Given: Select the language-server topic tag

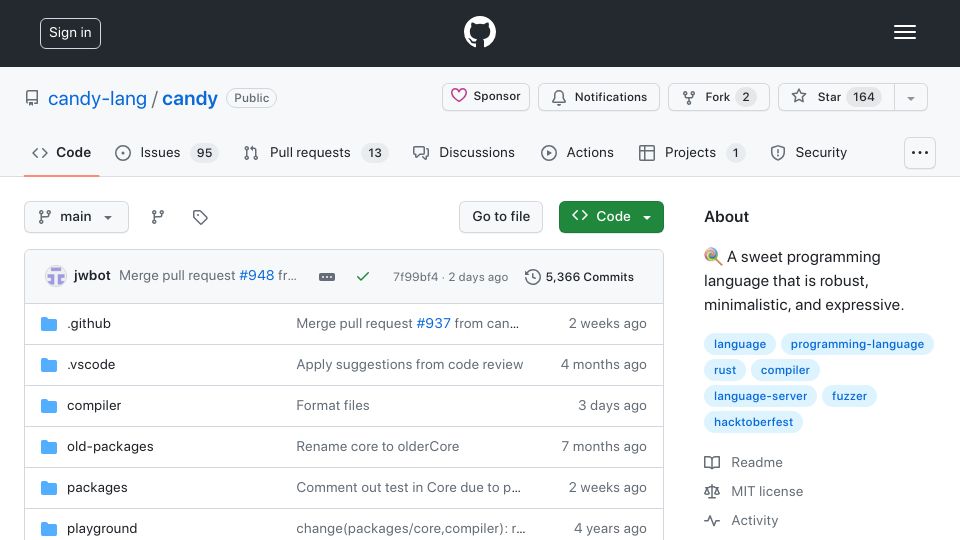Looking at the screenshot, I should pos(760,396).
